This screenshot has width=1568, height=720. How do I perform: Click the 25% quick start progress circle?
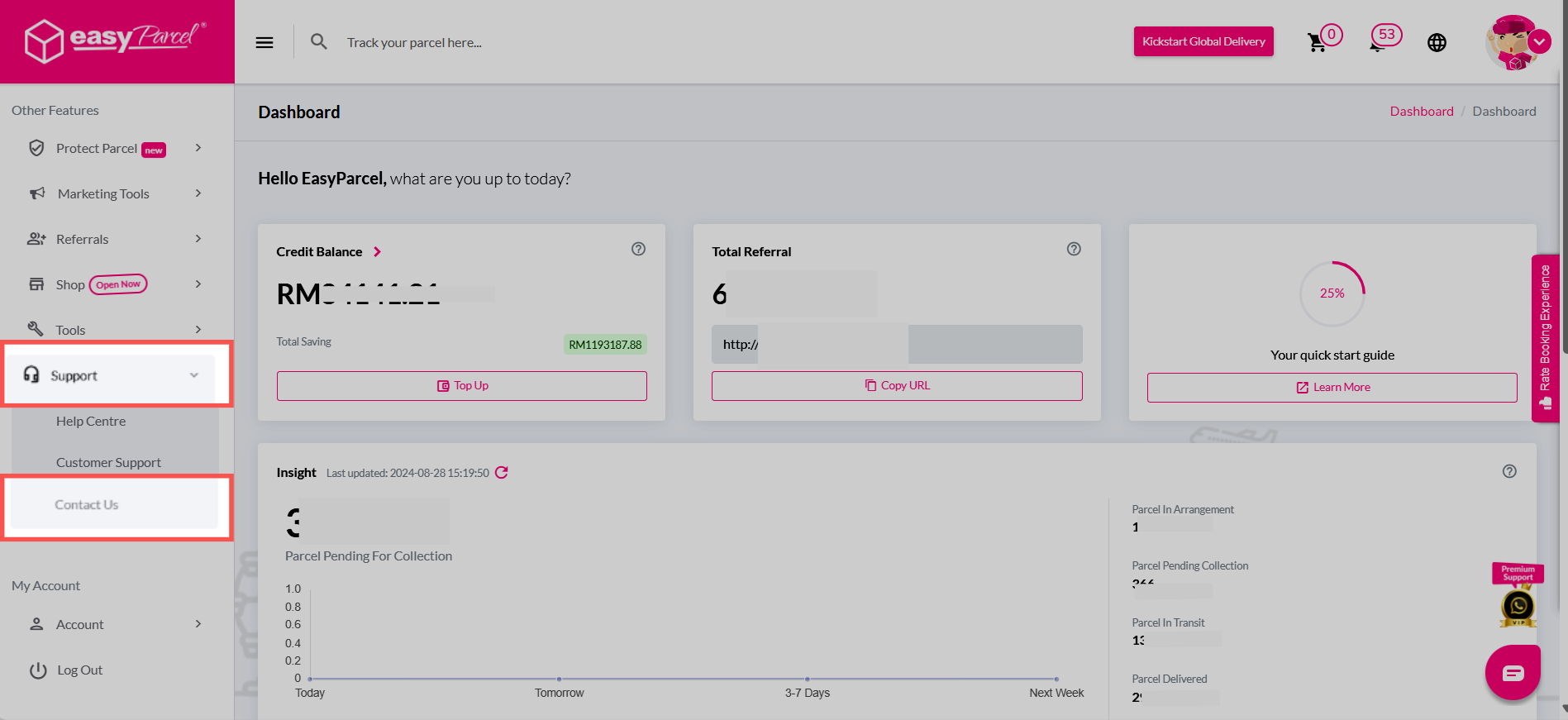tap(1332, 293)
